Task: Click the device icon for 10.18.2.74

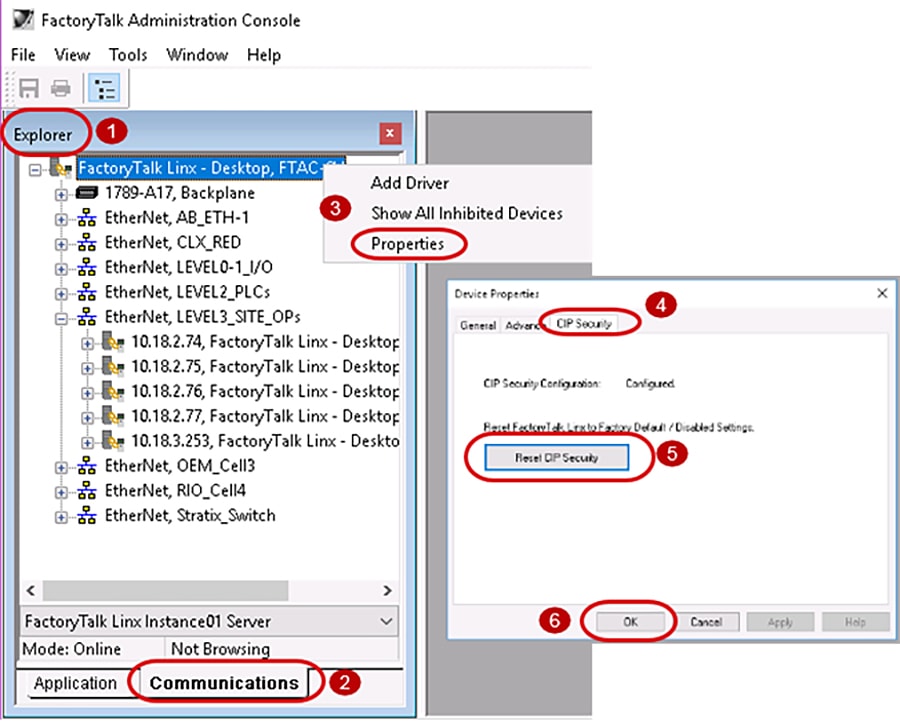Action: (113, 342)
